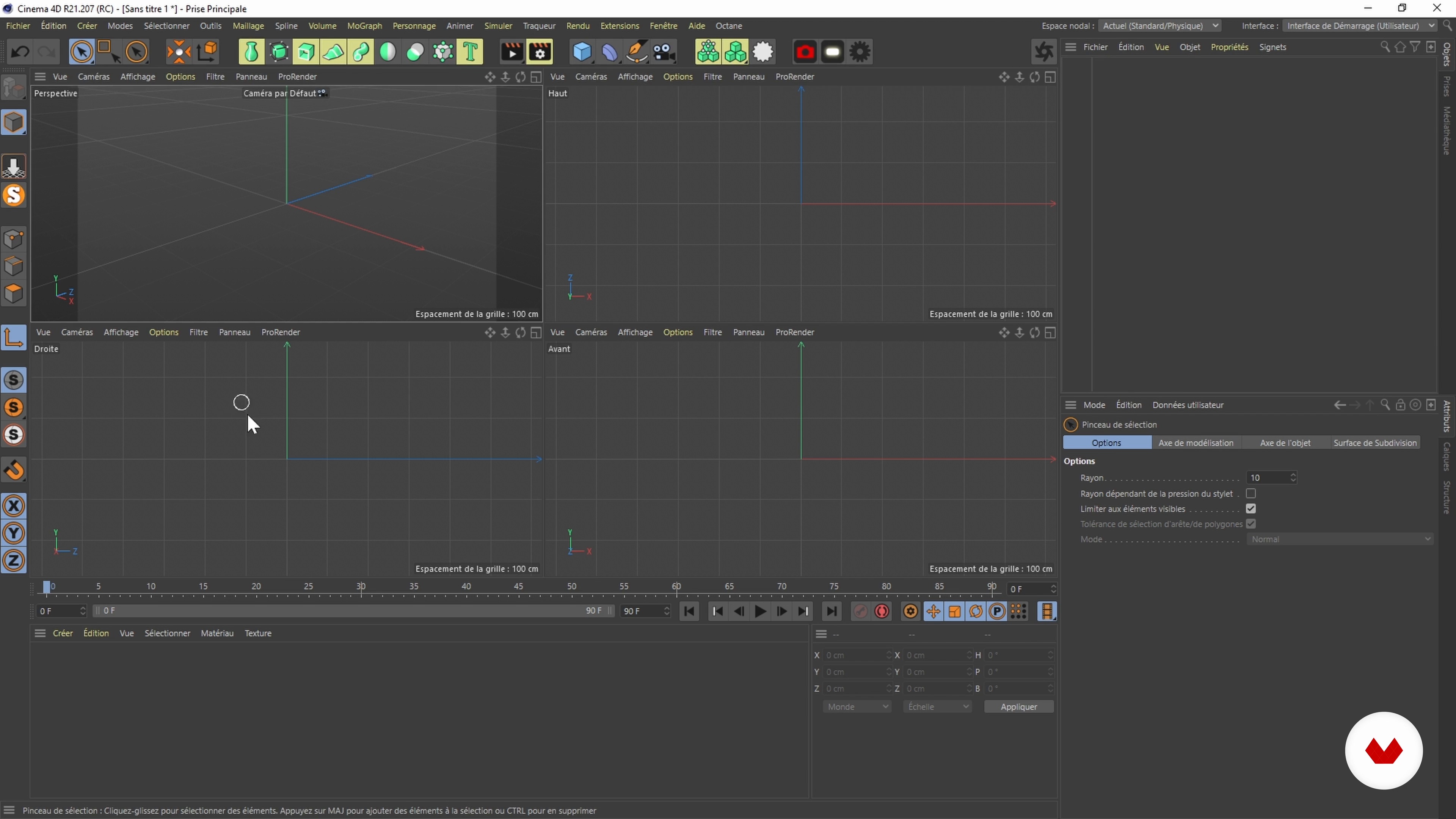Viewport: 1456px width, 819px height.
Task: Open the MoGraph menu
Action: pos(364,26)
